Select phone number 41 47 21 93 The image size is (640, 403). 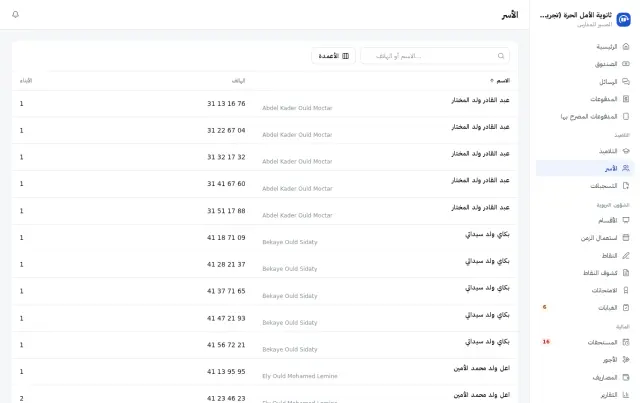(226, 318)
